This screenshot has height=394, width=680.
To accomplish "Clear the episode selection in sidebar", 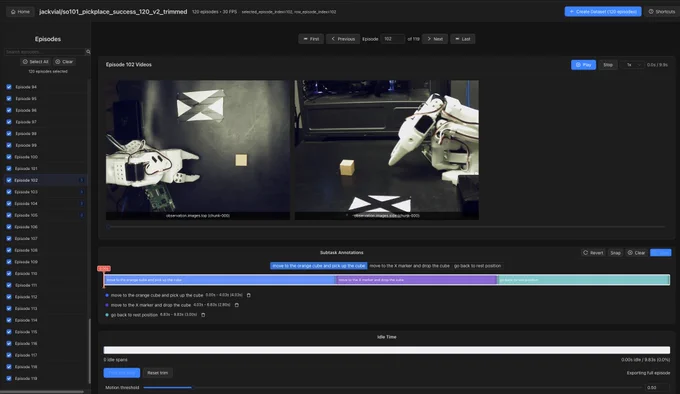I will click(x=64, y=62).
